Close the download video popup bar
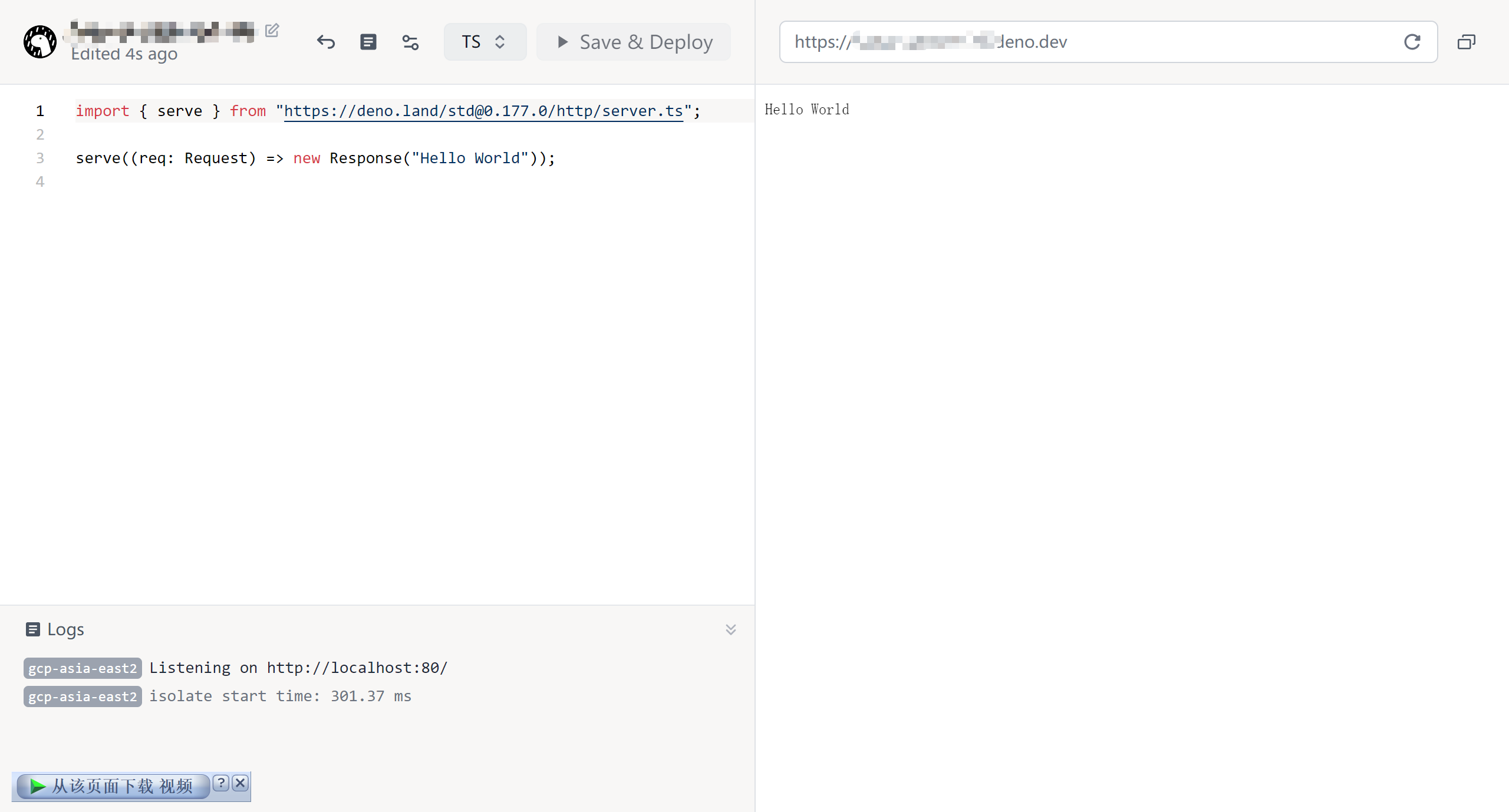 coord(240,783)
